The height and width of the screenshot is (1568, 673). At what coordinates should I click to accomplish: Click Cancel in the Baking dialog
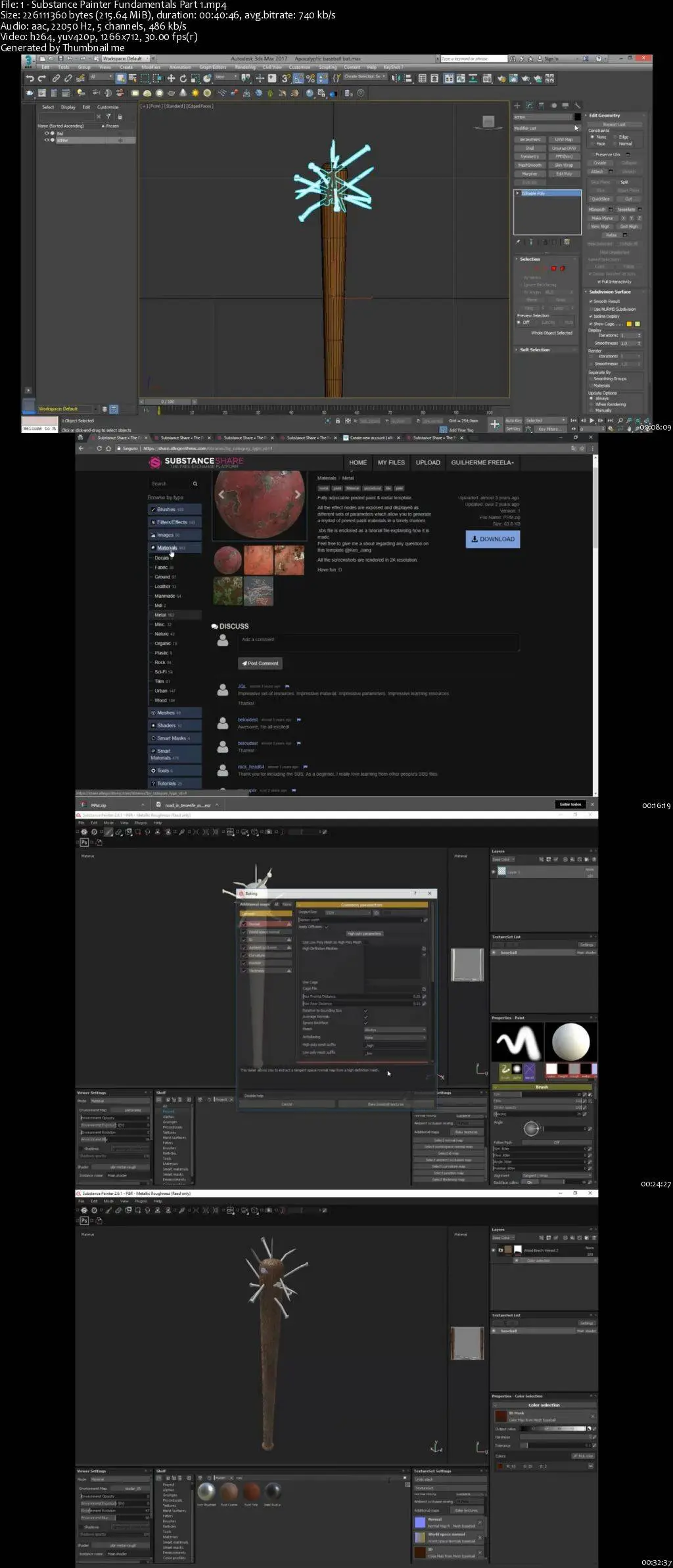tap(287, 1104)
